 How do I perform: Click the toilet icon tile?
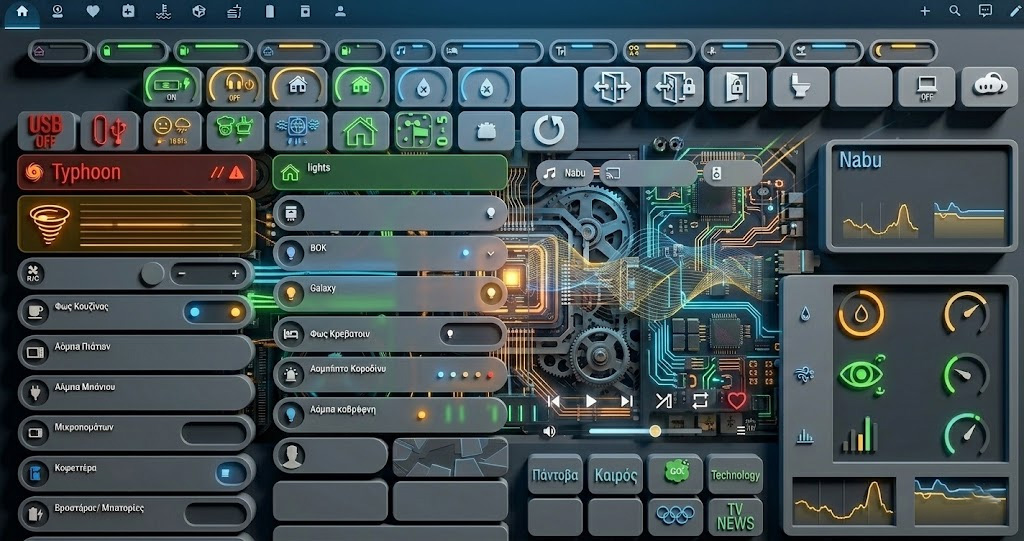coord(800,88)
